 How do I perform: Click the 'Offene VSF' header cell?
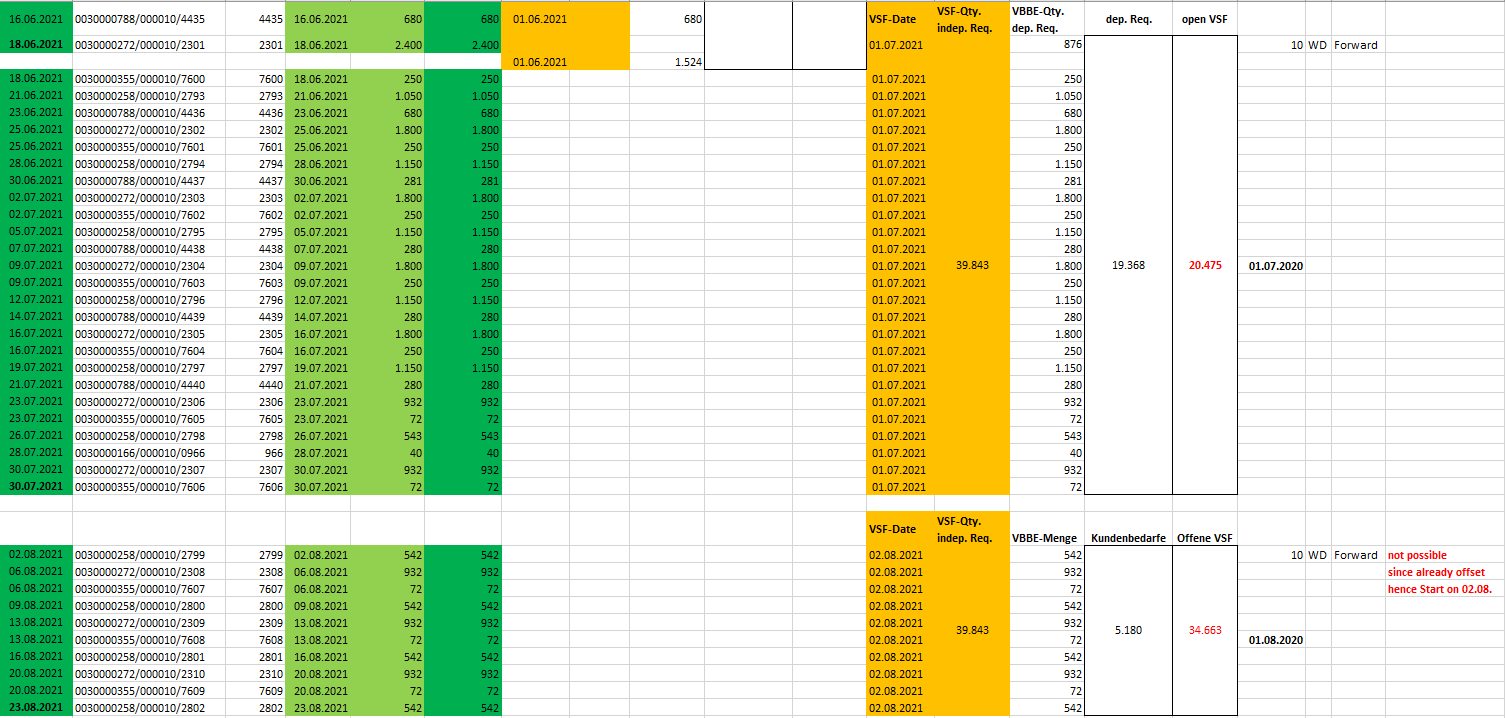point(1205,538)
